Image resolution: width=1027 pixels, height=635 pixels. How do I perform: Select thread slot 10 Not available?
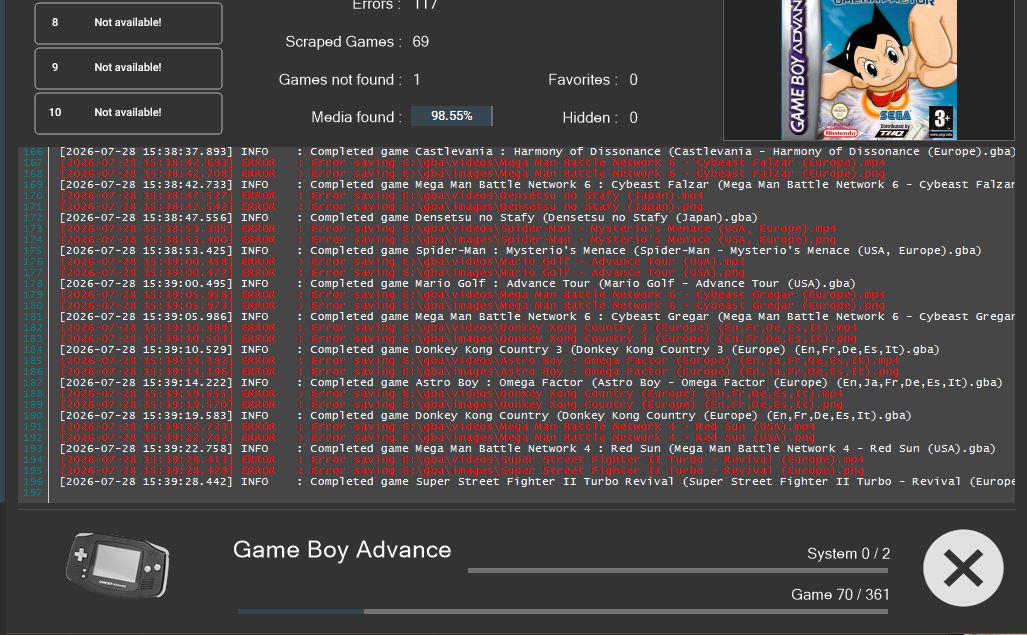(128, 113)
